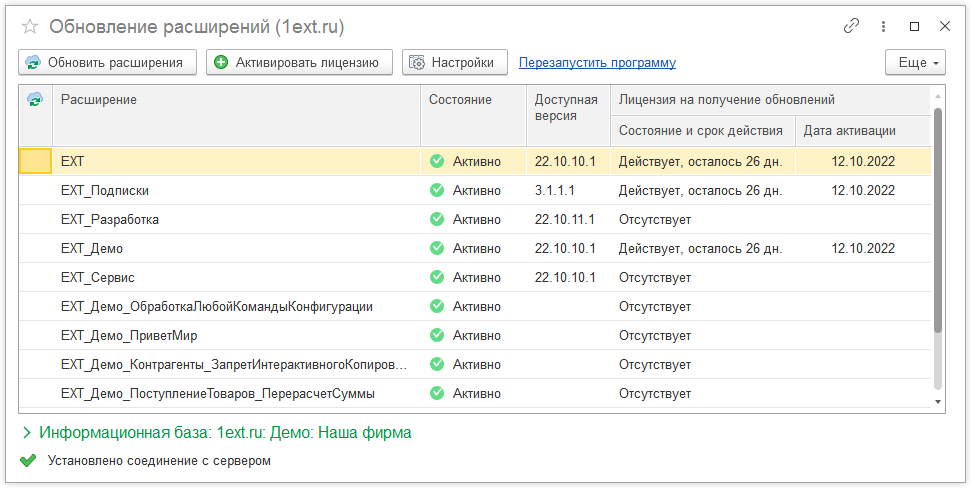Click version 3.1.1.1 cell
Viewport: 972px width, 489px height.
tap(568, 190)
